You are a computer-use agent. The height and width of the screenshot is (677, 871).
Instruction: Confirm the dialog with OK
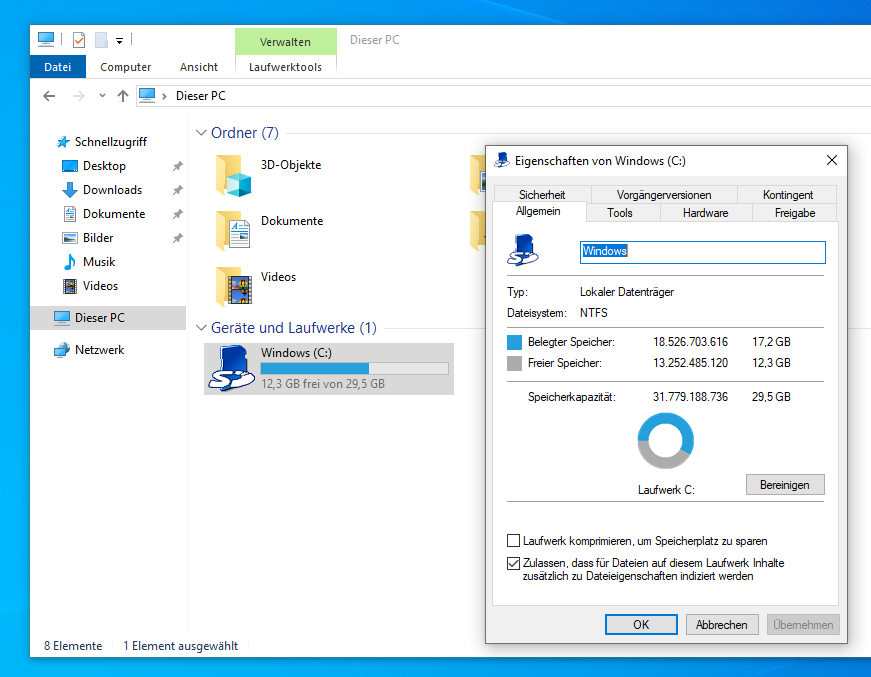pyautogui.click(x=641, y=625)
